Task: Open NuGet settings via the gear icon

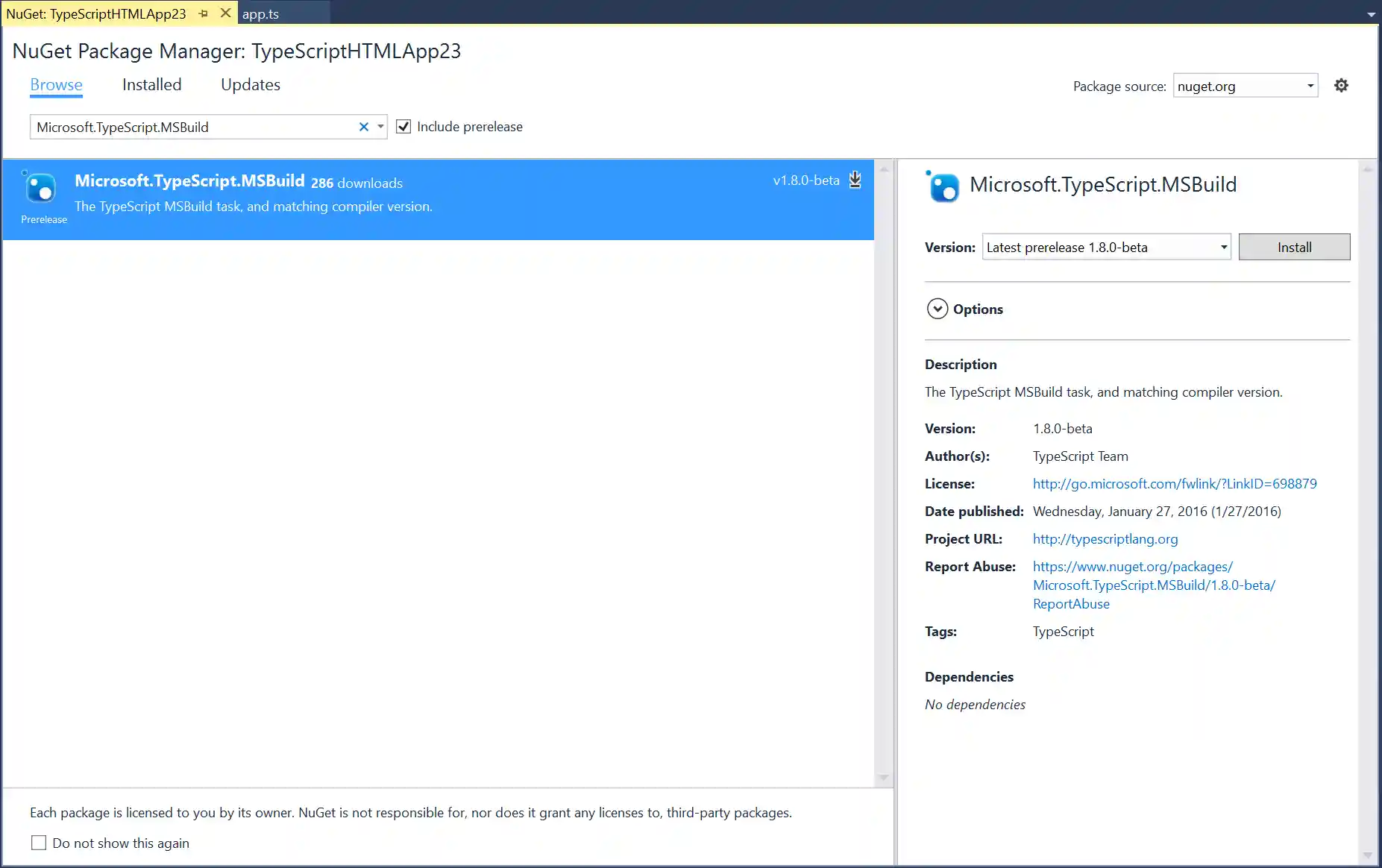Action: [1340, 85]
